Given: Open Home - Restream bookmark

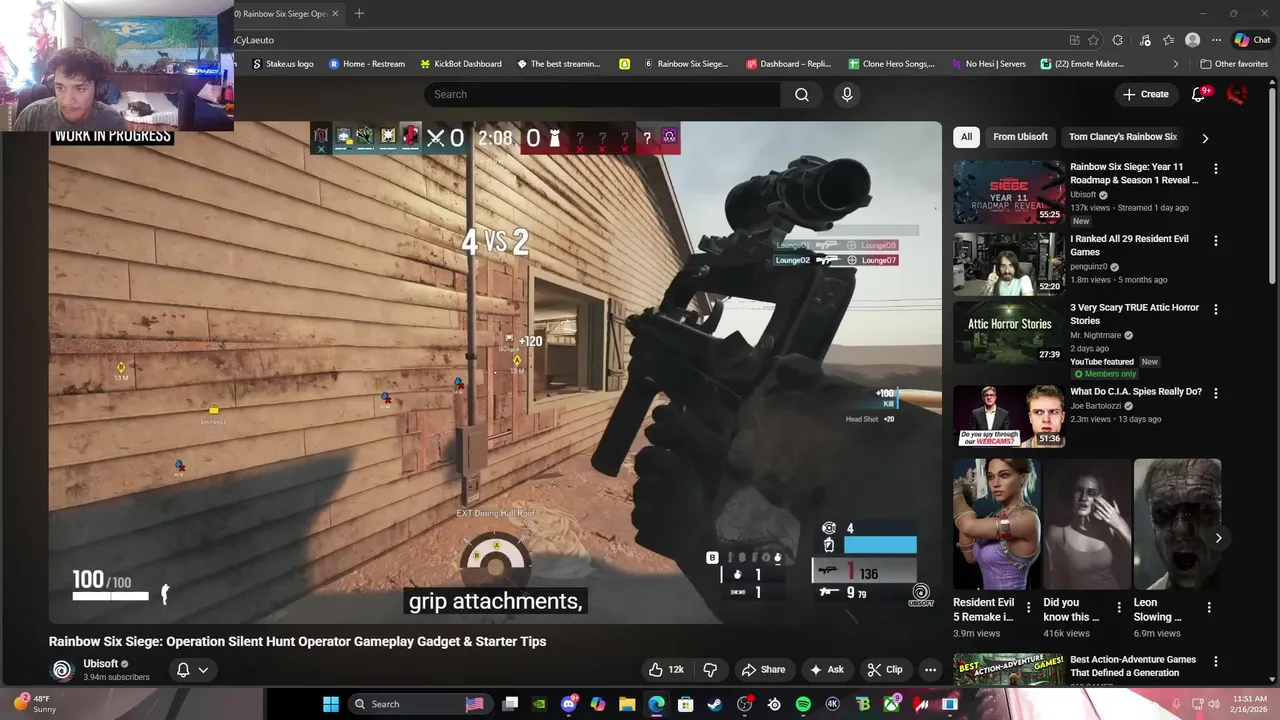Looking at the screenshot, I should tap(367, 64).
